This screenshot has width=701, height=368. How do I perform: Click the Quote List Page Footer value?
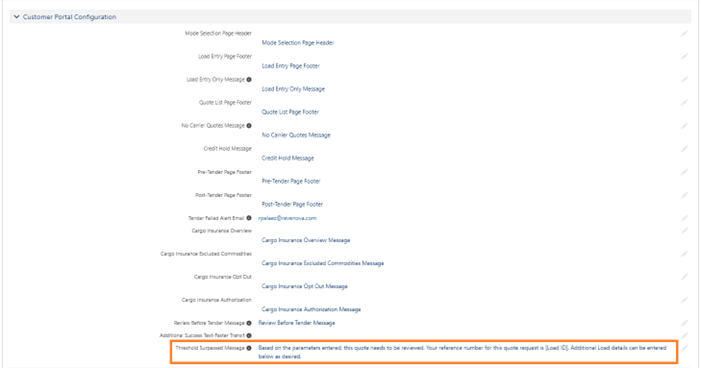pos(290,112)
